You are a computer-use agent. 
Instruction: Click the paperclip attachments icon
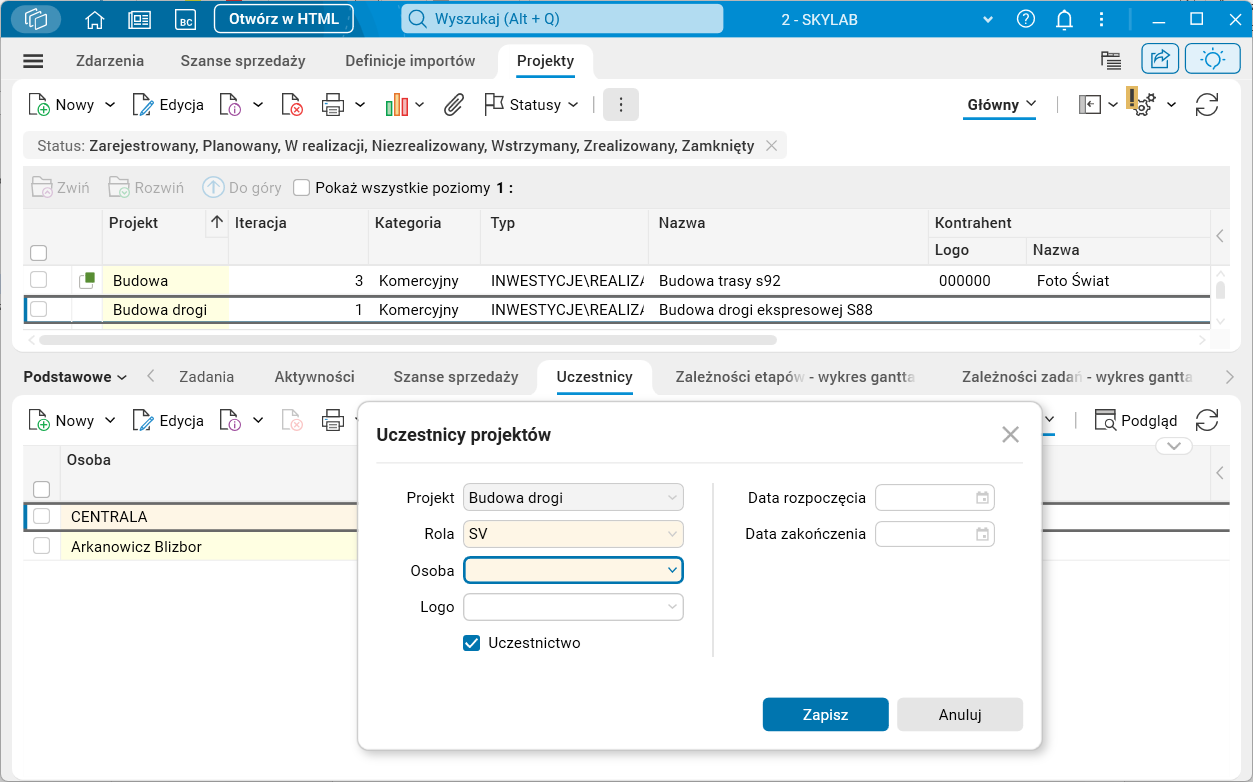(x=453, y=104)
